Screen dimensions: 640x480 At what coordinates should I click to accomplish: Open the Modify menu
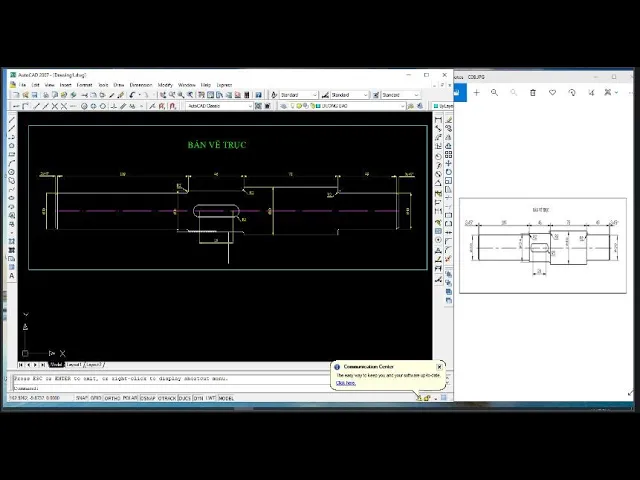point(165,85)
